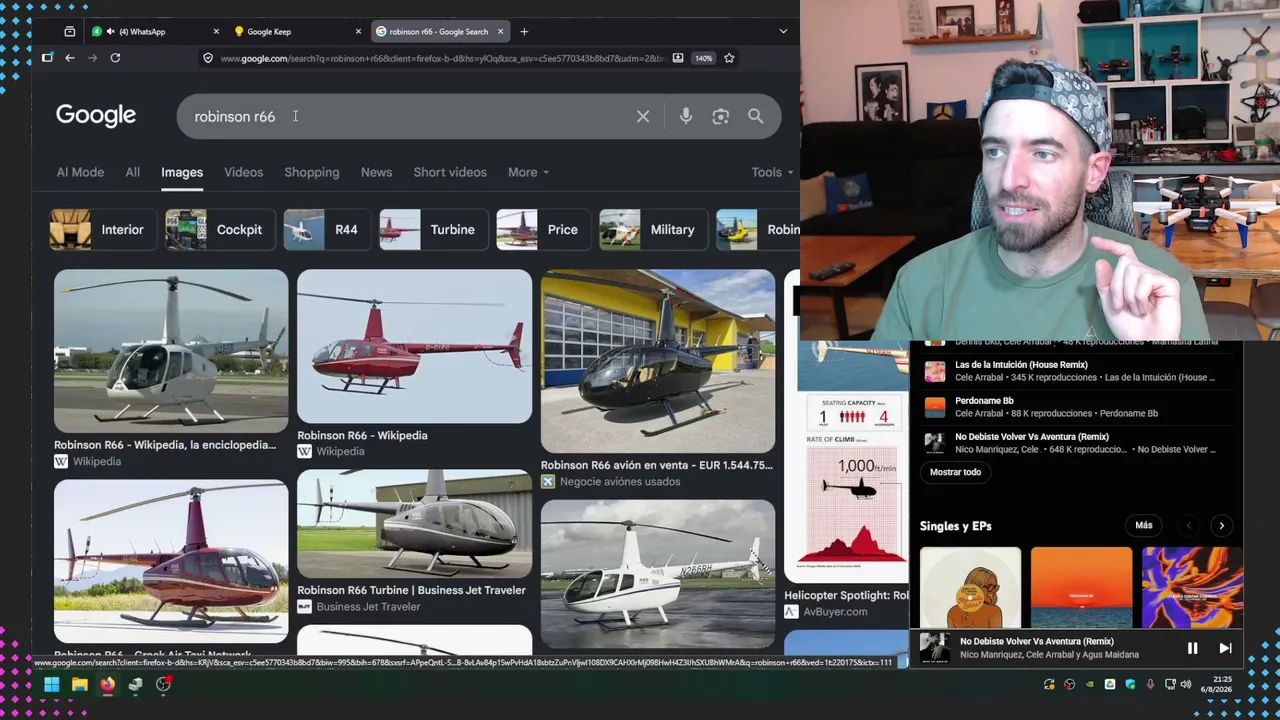Screen dimensions: 1280x720
Task: Select the Images results tab
Action: click(x=182, y=172)
